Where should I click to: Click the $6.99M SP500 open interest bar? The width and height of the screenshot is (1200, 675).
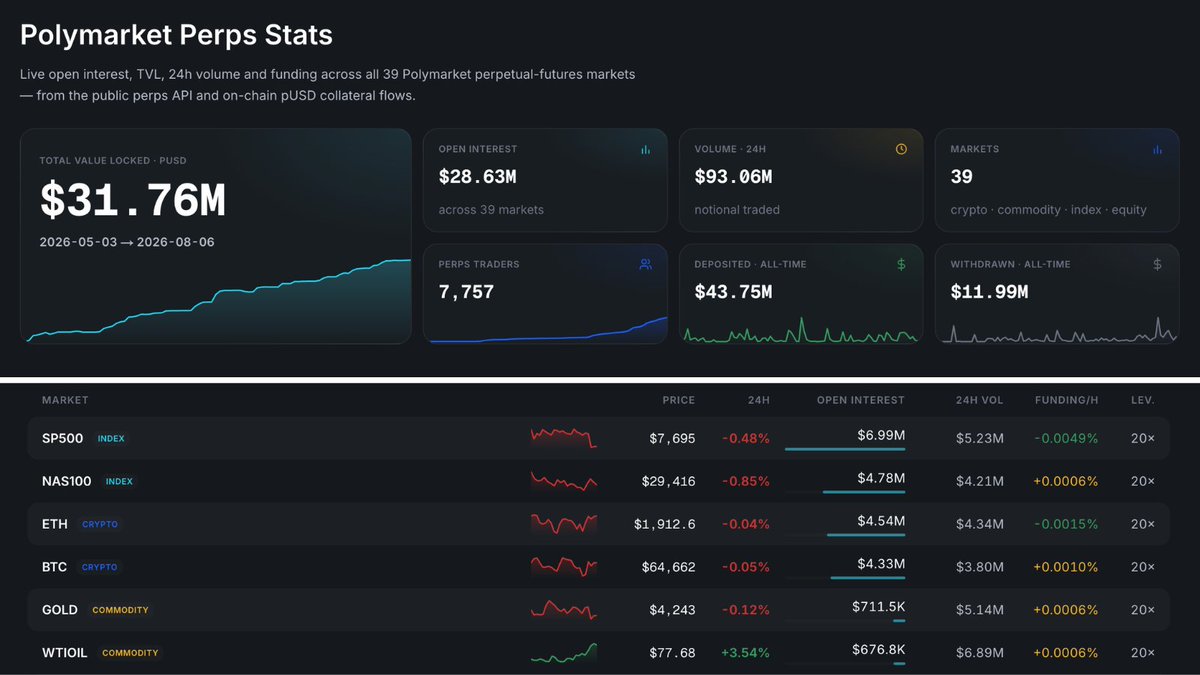pos(845,449)
